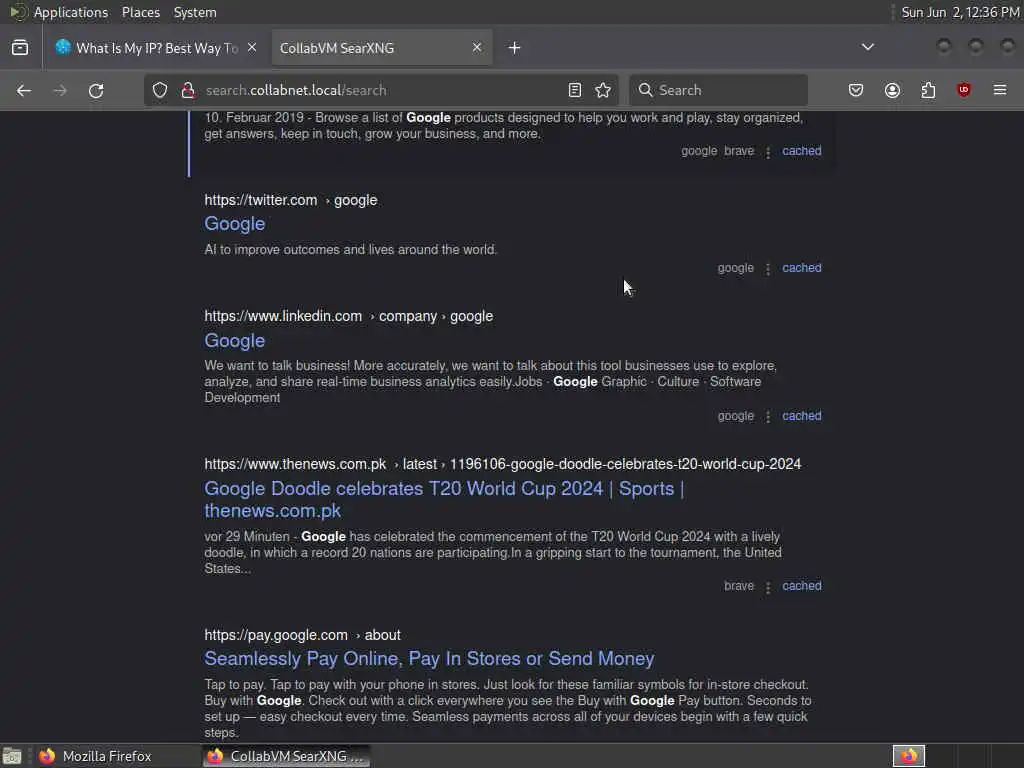Click the MATE Applications logo icon
This screenshot has height=768, width=1024.
pos(19,12)
